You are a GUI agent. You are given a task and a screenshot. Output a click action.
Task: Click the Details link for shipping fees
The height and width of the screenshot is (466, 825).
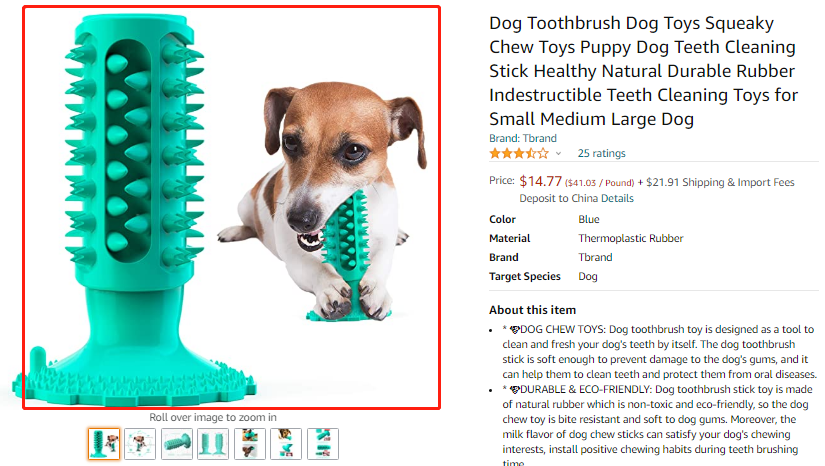click(617, 198)
